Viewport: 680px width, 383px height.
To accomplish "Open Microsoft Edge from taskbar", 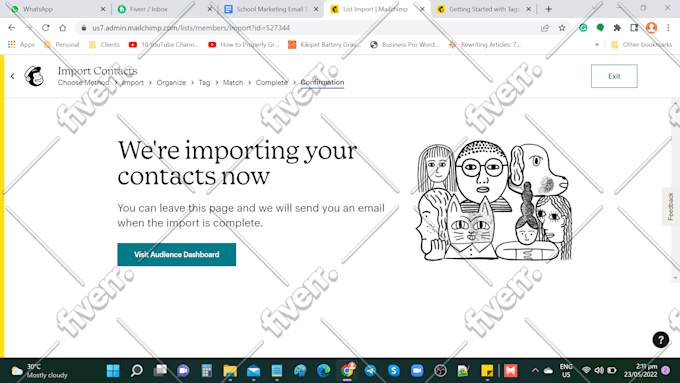I will click(x=324, y=370).
